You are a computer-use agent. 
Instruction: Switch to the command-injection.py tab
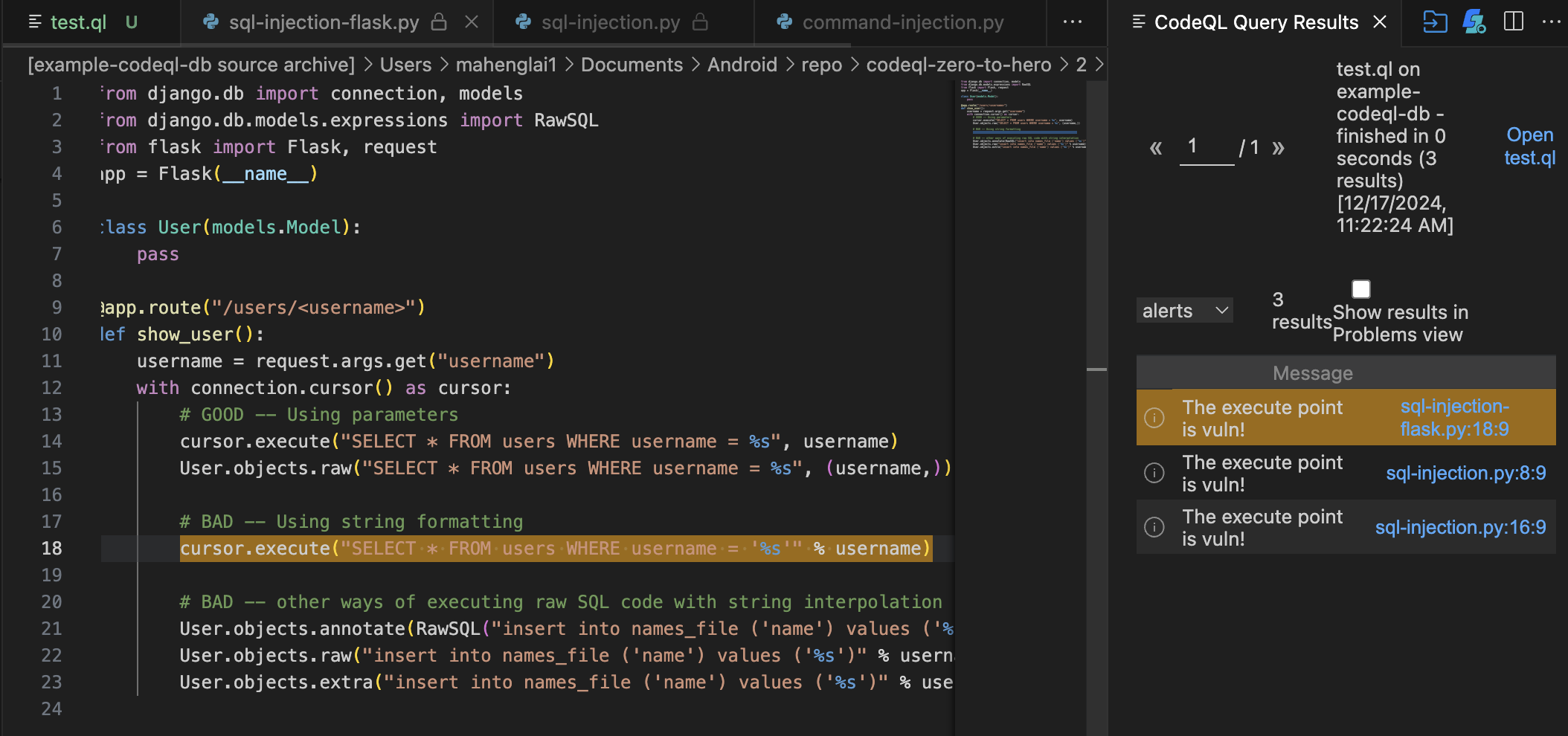tap(902, 22)
